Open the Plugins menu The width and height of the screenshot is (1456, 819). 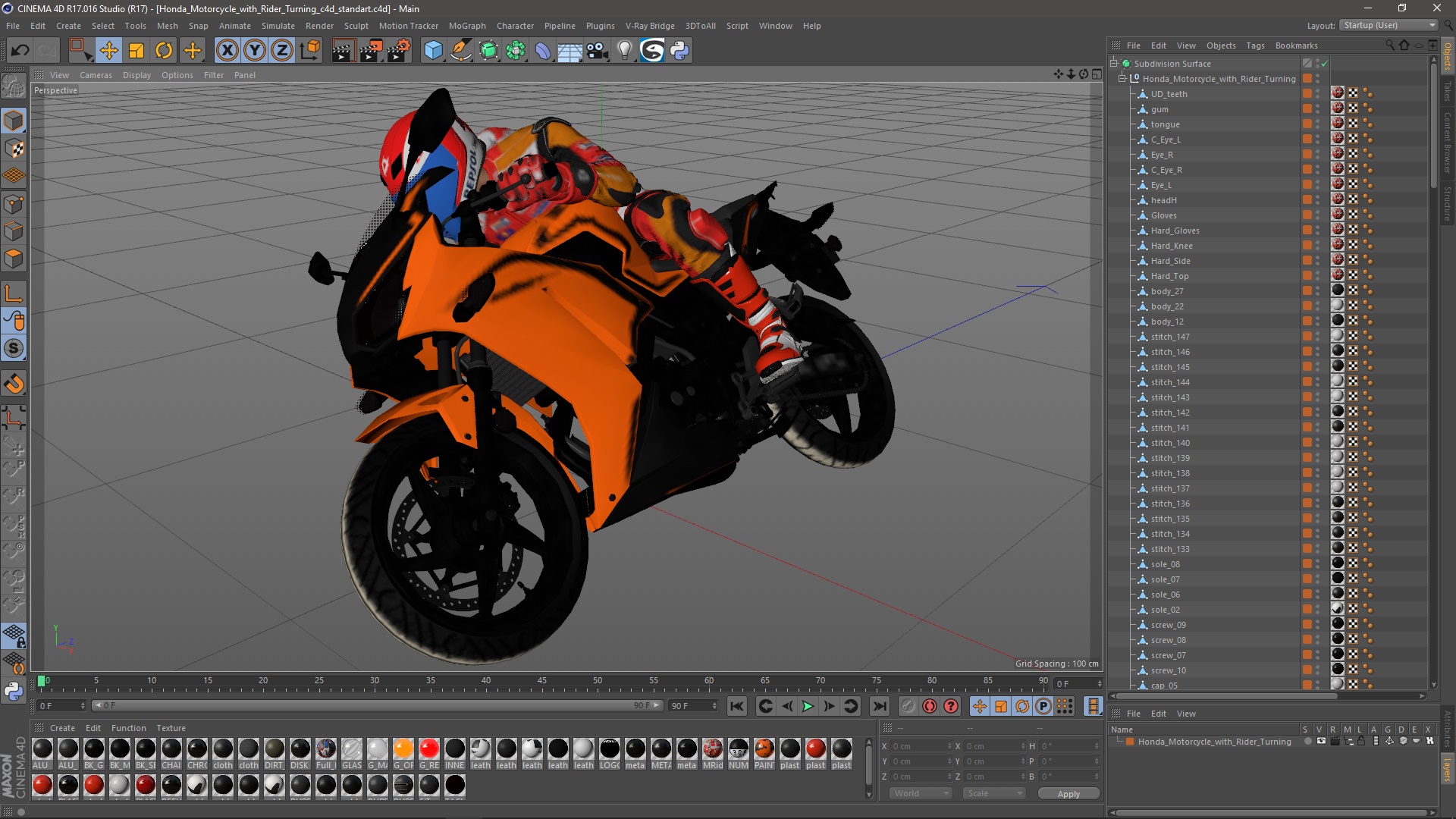pyautogui.click(x=600, y=26)
